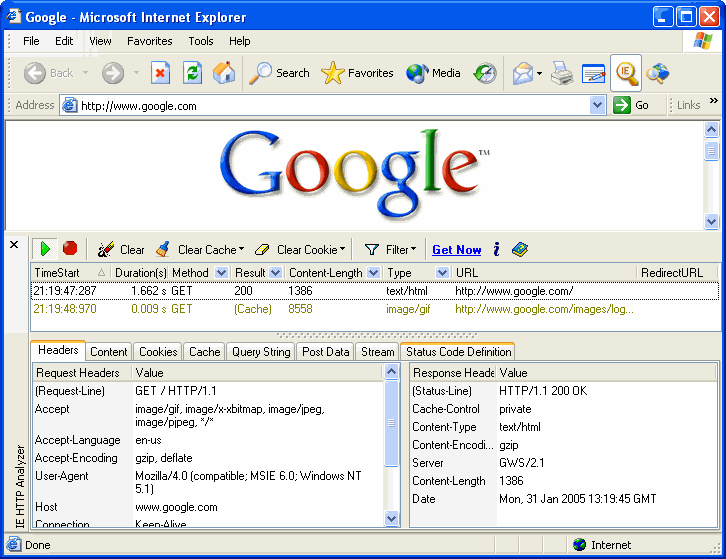Open the About info icon
This screenshot has height=559, width=726.
tap(496, 249)
